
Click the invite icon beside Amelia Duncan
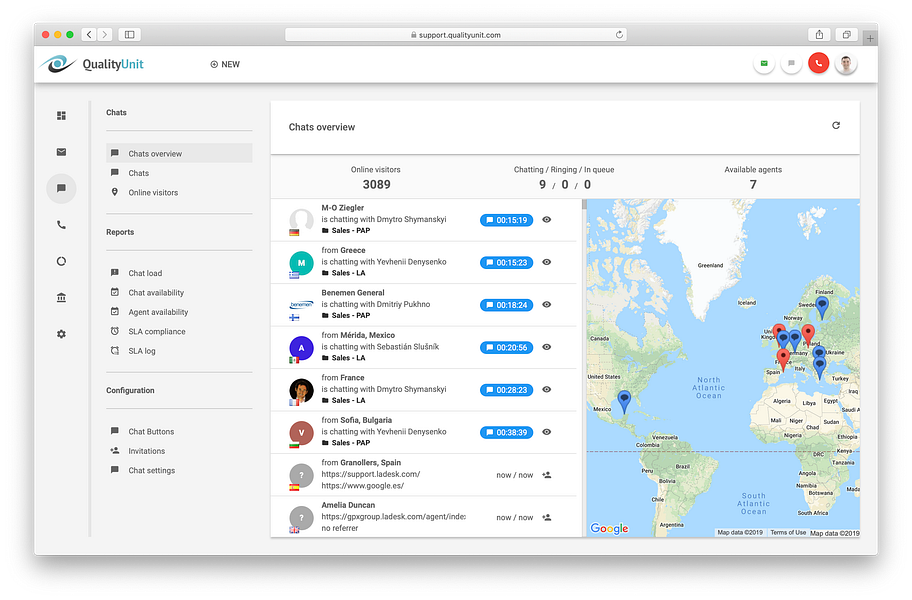coord(546,518)
